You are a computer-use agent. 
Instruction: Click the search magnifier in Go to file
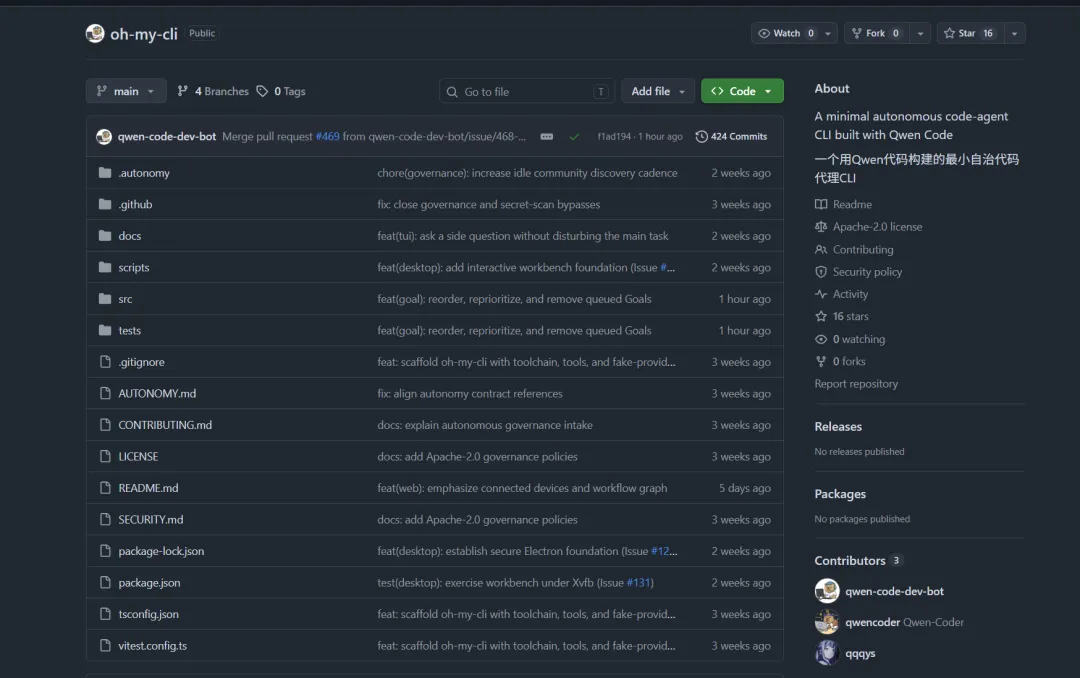452,92
